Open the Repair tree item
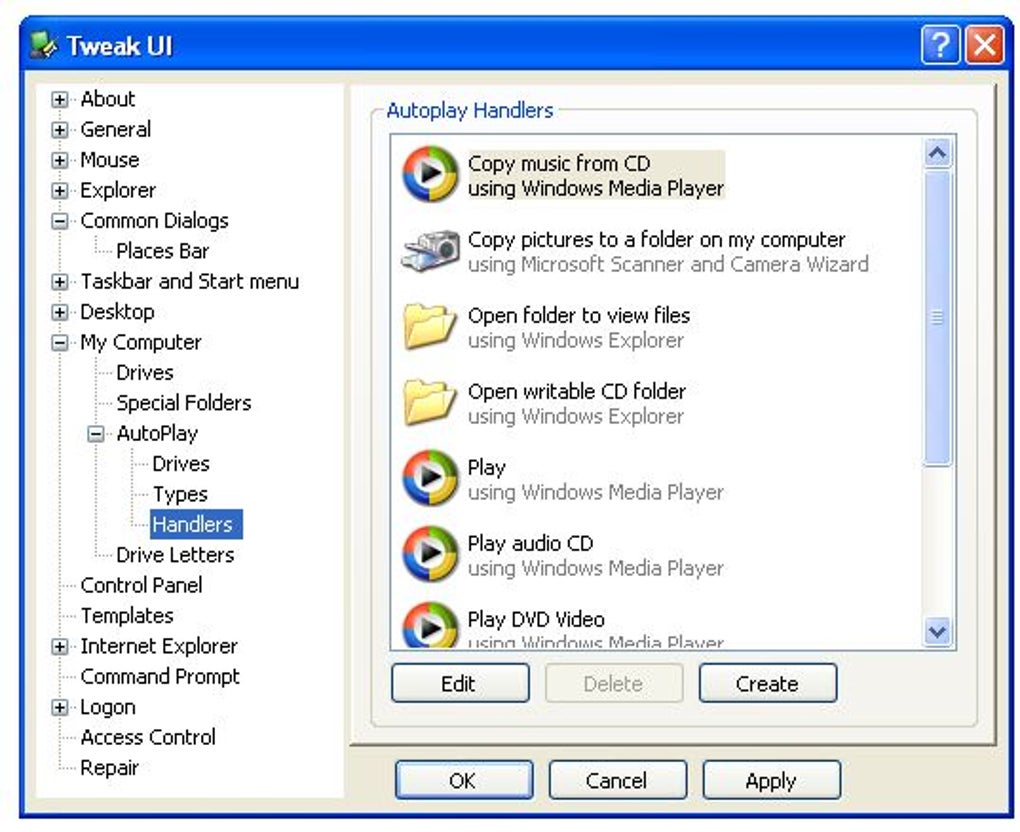The width and height of the screenshot is (1020, 832). [x=109, y=768]
